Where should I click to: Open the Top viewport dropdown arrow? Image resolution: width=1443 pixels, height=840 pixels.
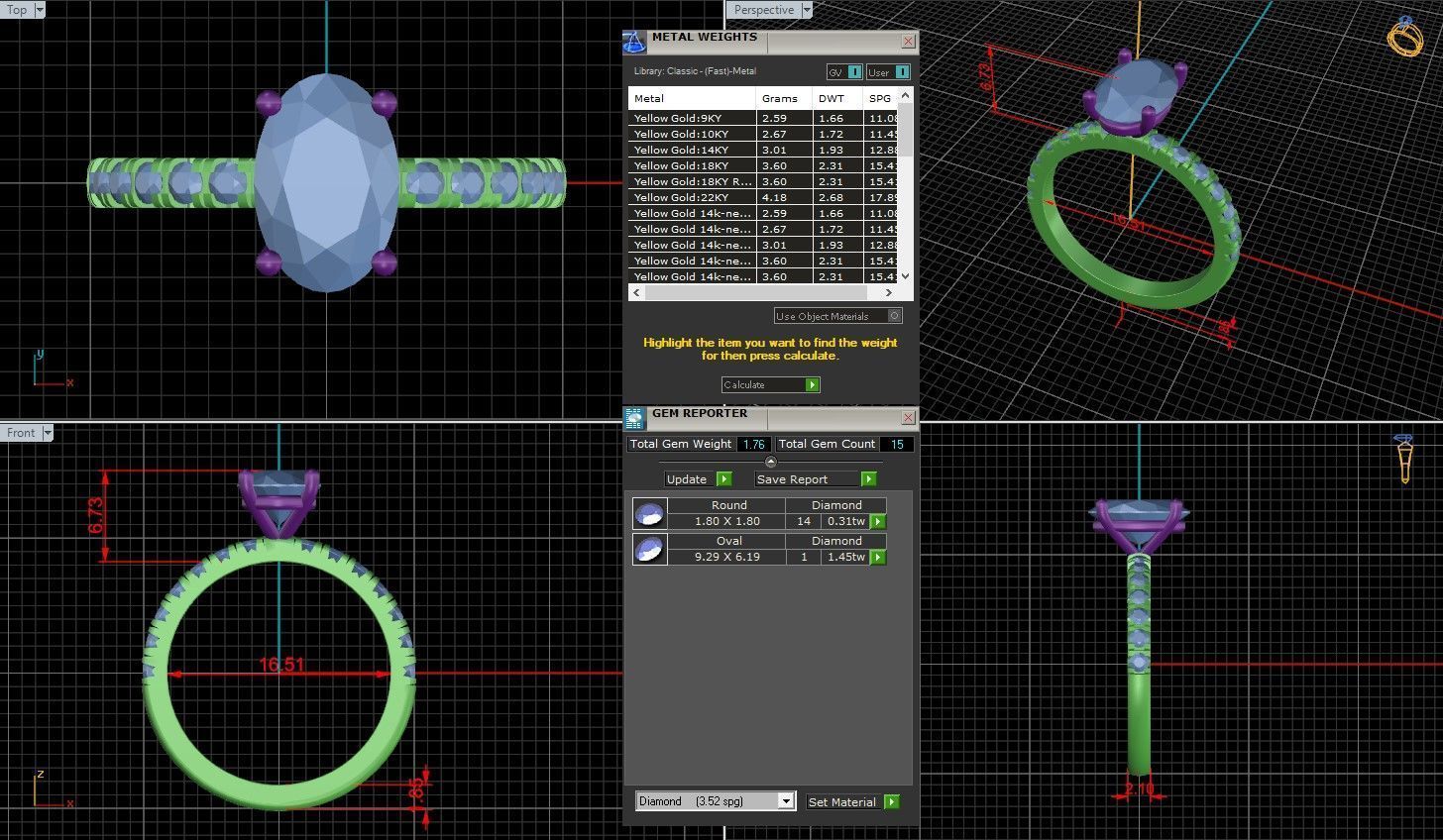[40, 10]
